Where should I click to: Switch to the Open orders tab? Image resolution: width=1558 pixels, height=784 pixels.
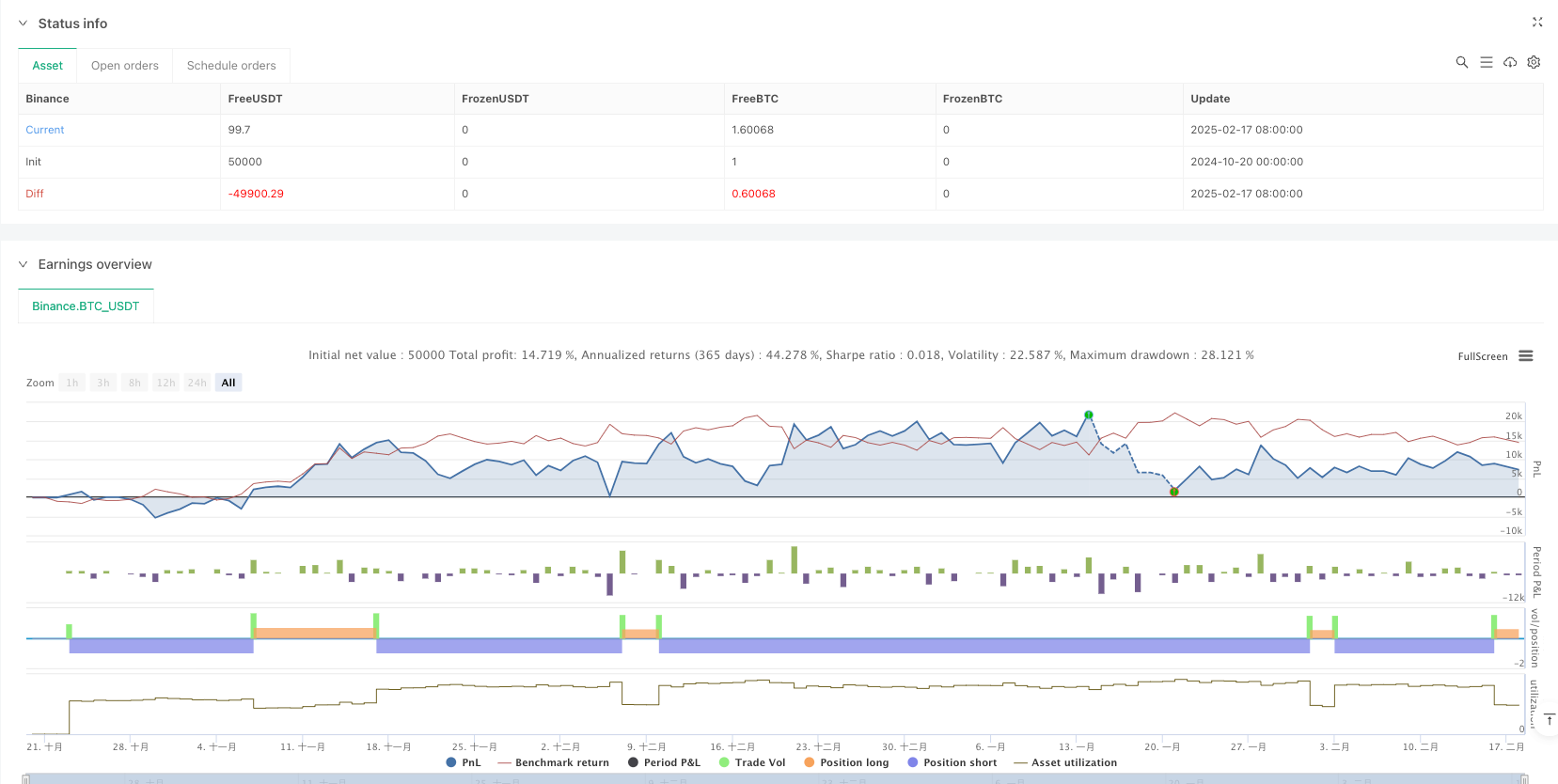(x=125, y=66)
